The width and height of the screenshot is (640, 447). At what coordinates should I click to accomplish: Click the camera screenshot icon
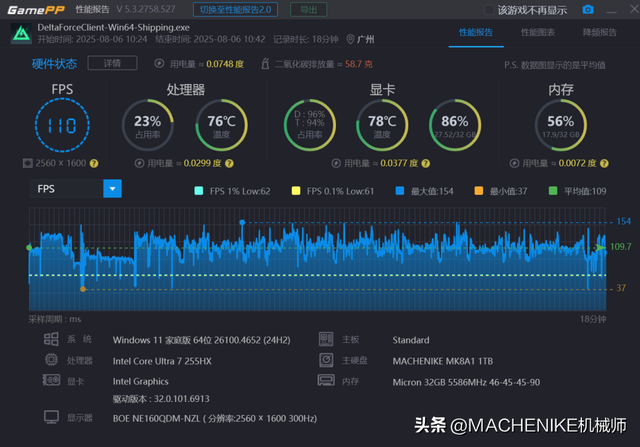(x=588, y=9)
